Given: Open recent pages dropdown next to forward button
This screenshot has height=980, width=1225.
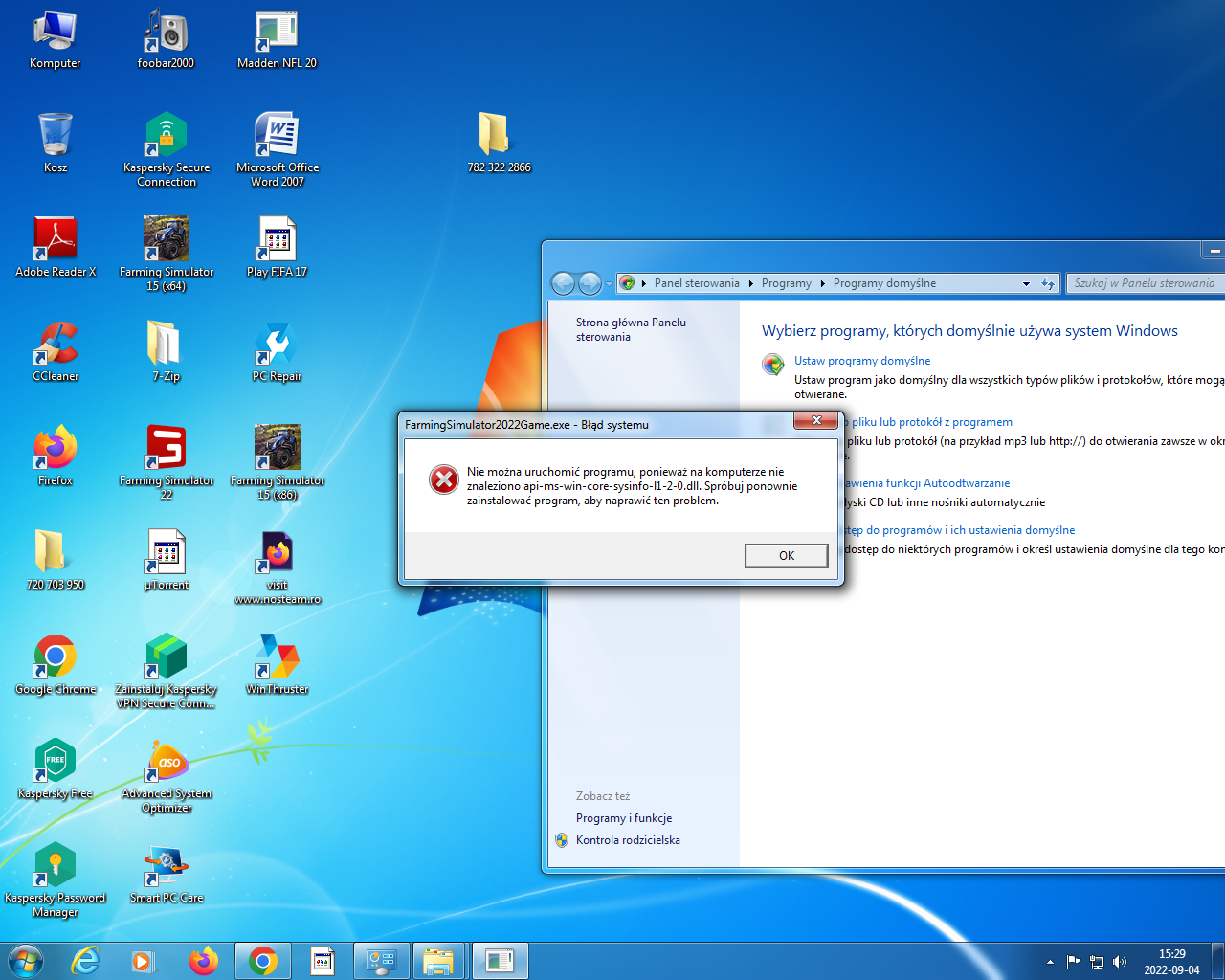Looking at the screenshot, I should [x=609, y=284].
